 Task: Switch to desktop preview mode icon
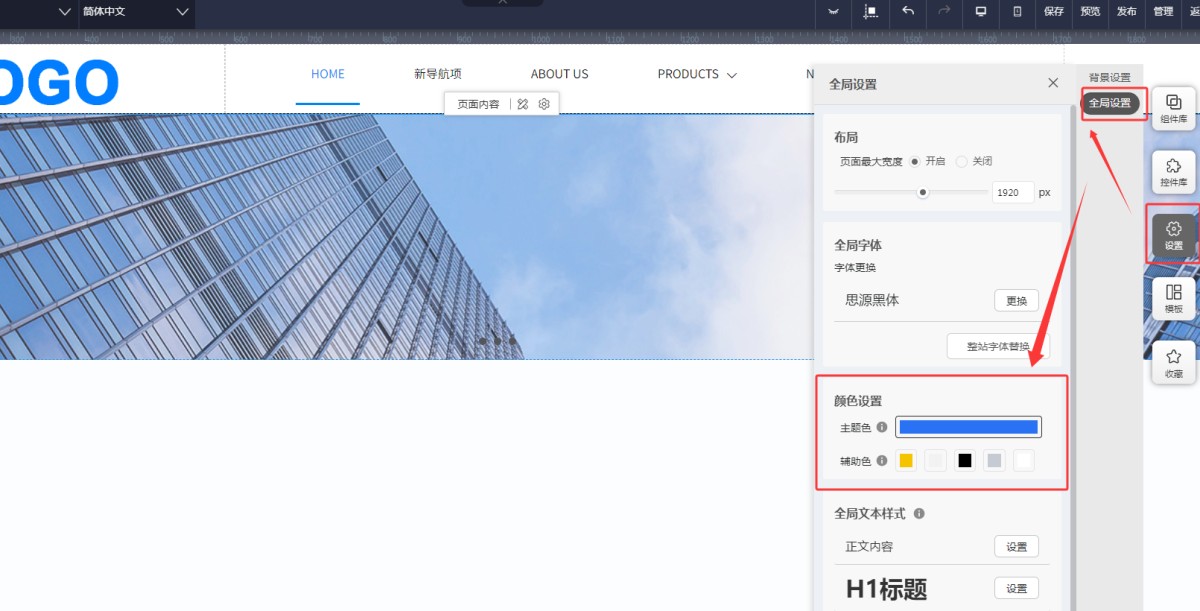coord(981,12)
